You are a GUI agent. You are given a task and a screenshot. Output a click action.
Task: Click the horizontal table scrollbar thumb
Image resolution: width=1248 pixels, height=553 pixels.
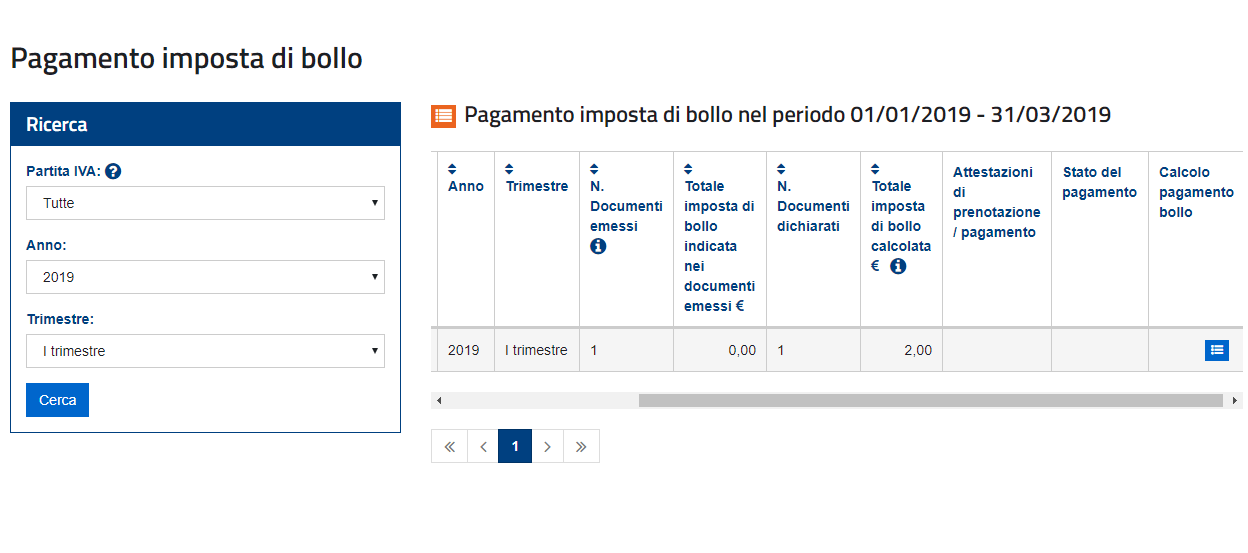[x=930, y=400]
